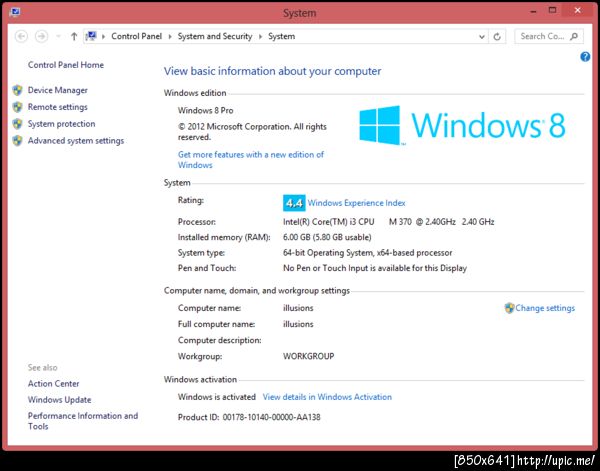Screen dimensions: 600x471
Task: Select System breadcrumb in address bar
Action: click(x=282, y=36)
